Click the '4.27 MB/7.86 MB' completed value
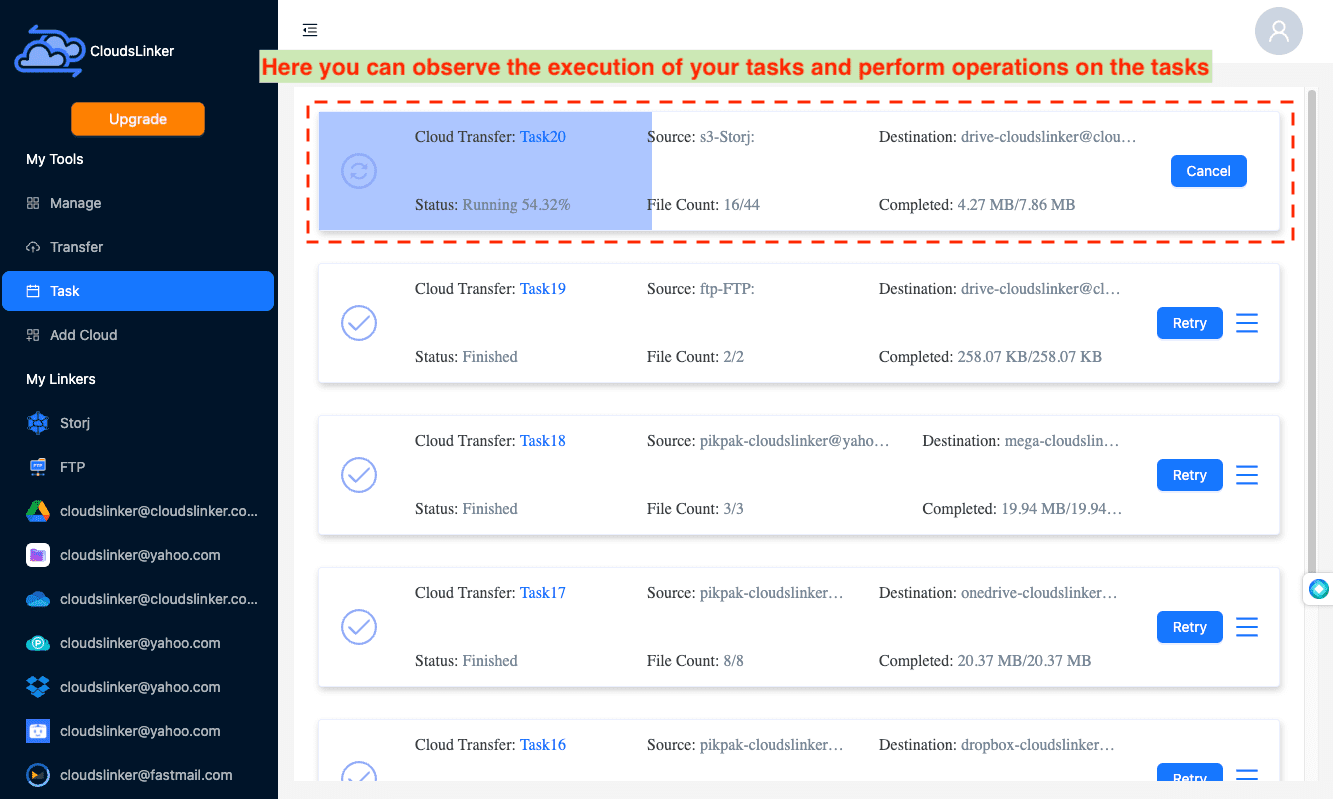The image size is (1333, 799). [1016, 204]
